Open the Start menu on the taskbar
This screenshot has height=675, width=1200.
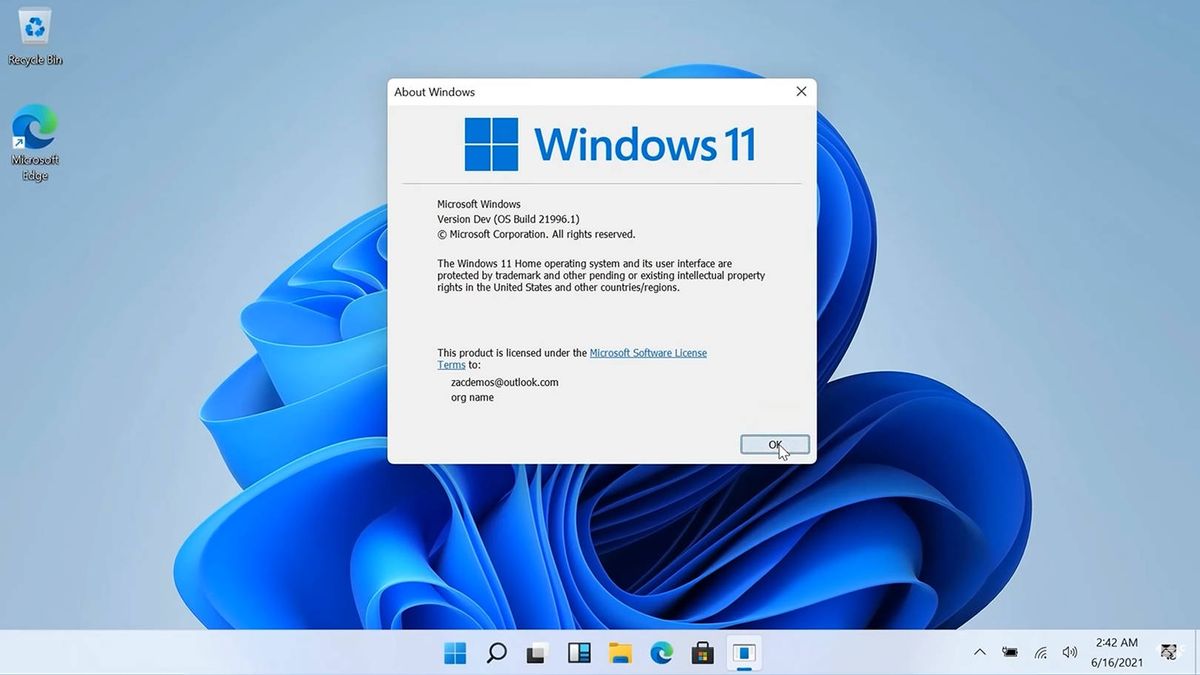[455, 654]
